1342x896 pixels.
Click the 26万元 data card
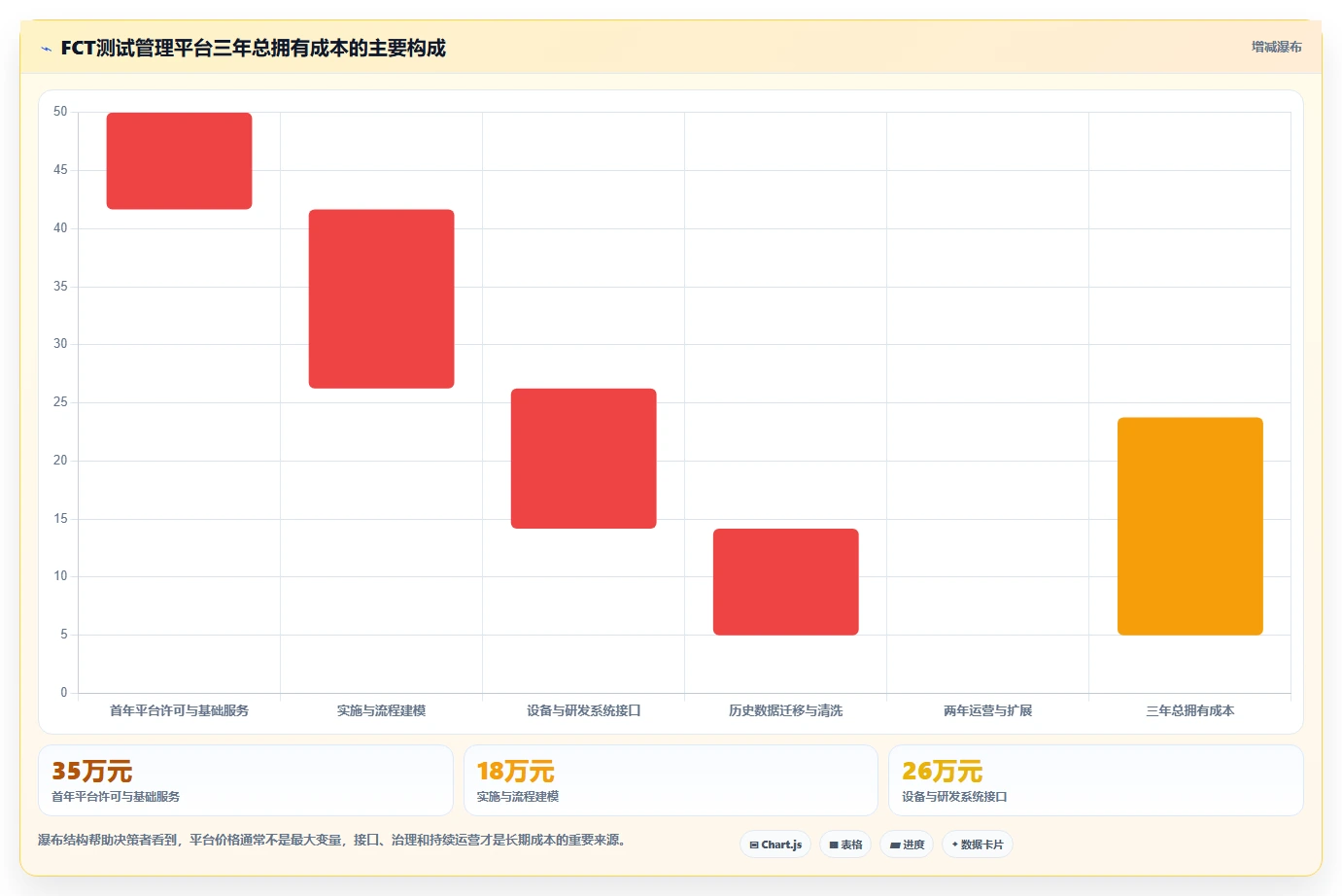[1096, 780]
